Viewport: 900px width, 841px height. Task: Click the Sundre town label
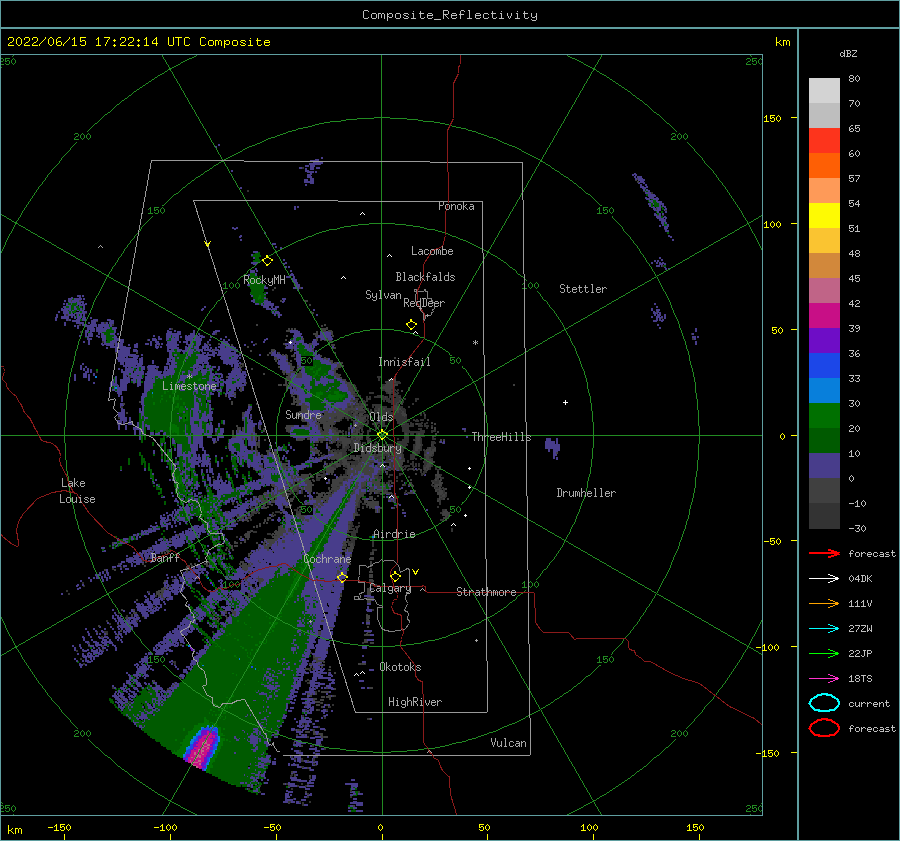pos(303,414)
